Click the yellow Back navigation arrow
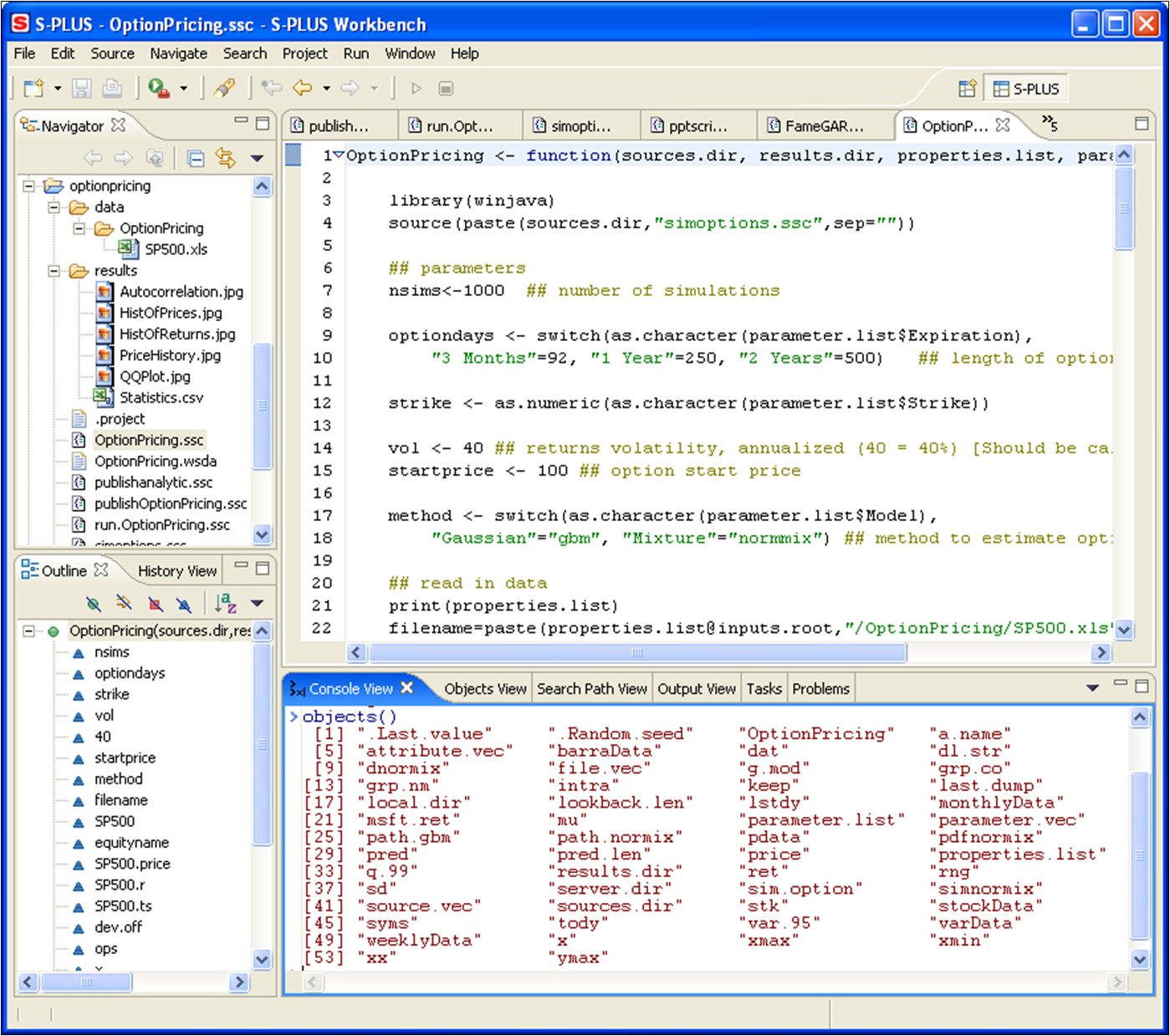 [302, 88]
